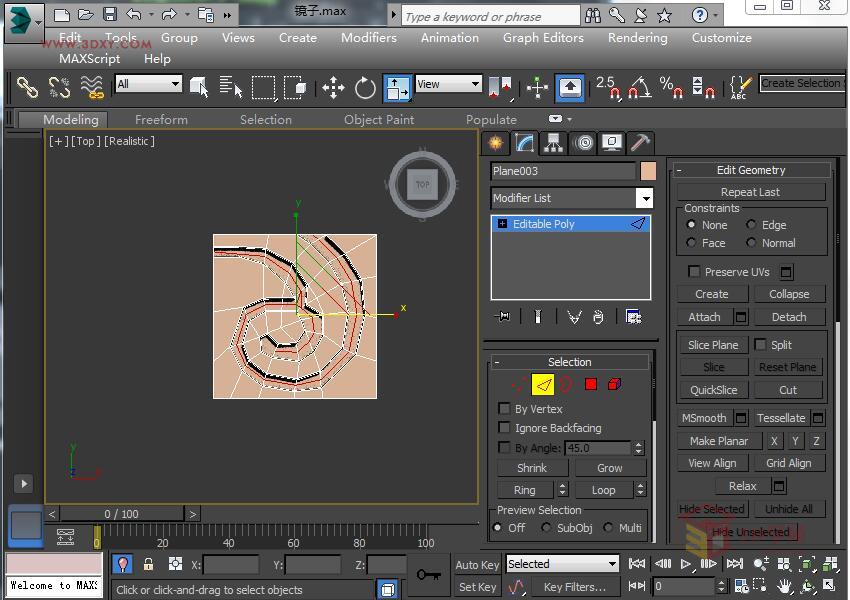Select the Vertex sub-object mode icon
This screenshot has width=850, height=600.
[x=517, y=384]
